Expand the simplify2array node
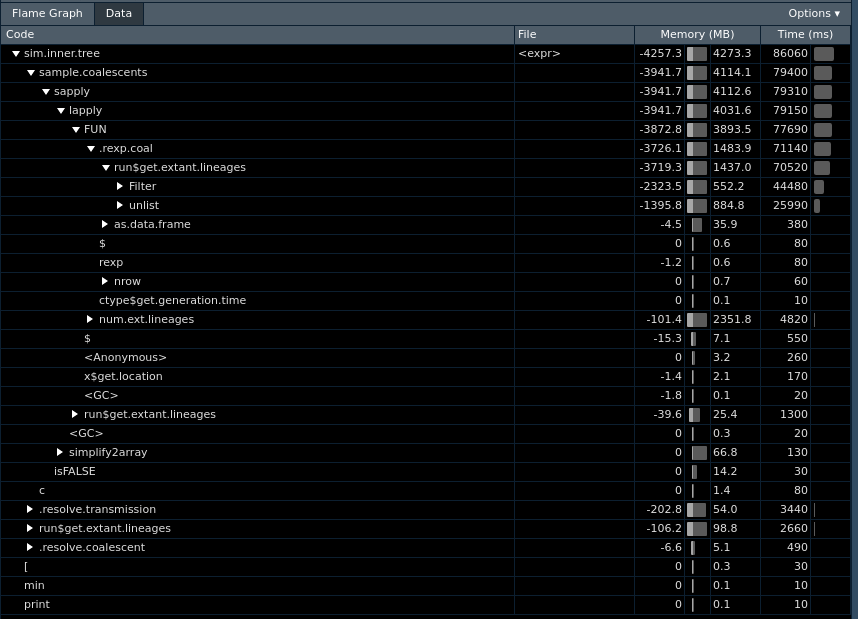 pyautogui.click(x=60, y=452)
